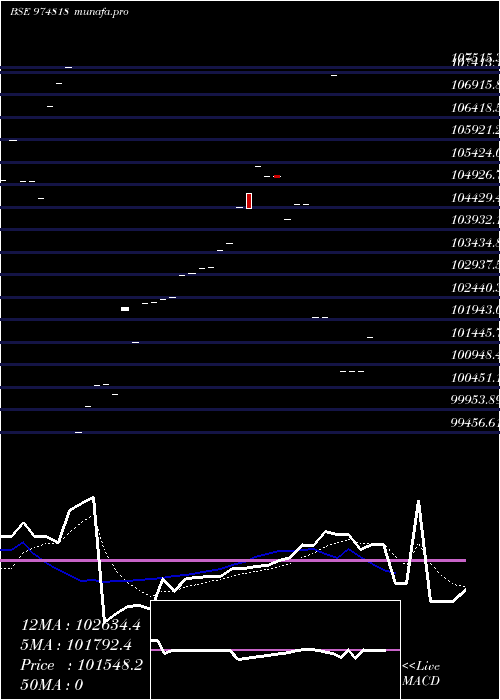The image size is (500, 700).
Task: Click the 106418 price level label
Action: (x=475, y=108)
